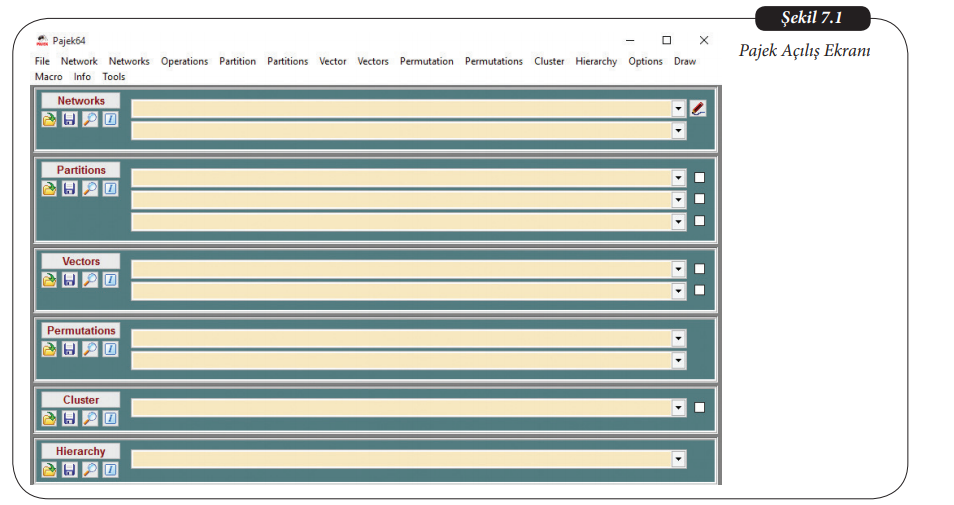Screen dimensions: 954x505
Task: Open the Hierarchy dropdown list
Action: point(679,459)
